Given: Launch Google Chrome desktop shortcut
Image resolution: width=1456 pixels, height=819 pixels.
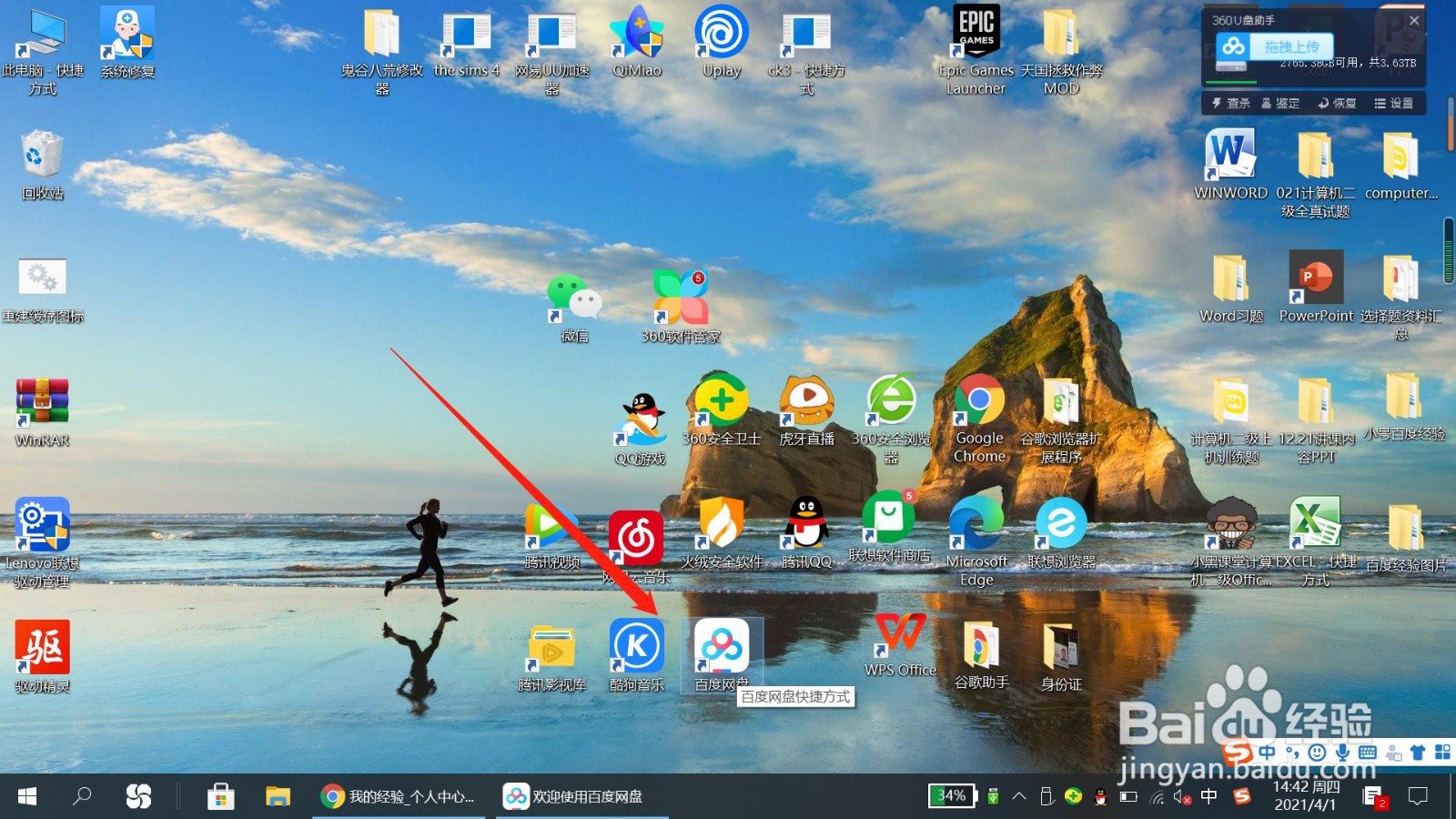Looking at the screenshot, I should coord(979,419).
